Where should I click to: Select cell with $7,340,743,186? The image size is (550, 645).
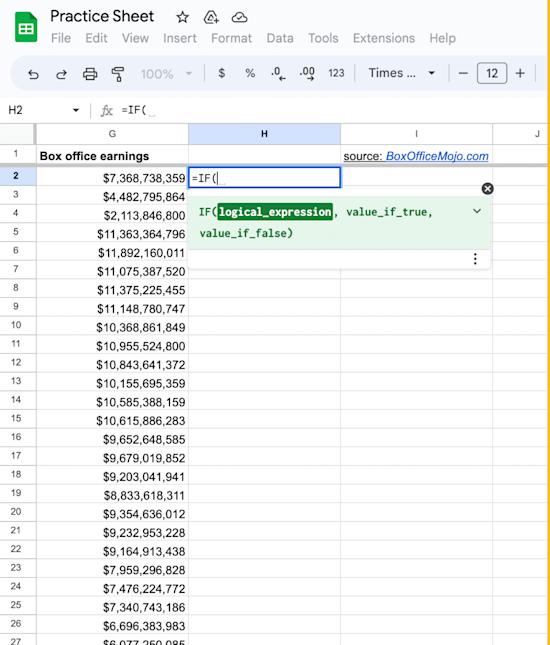(x=112, y=607)
